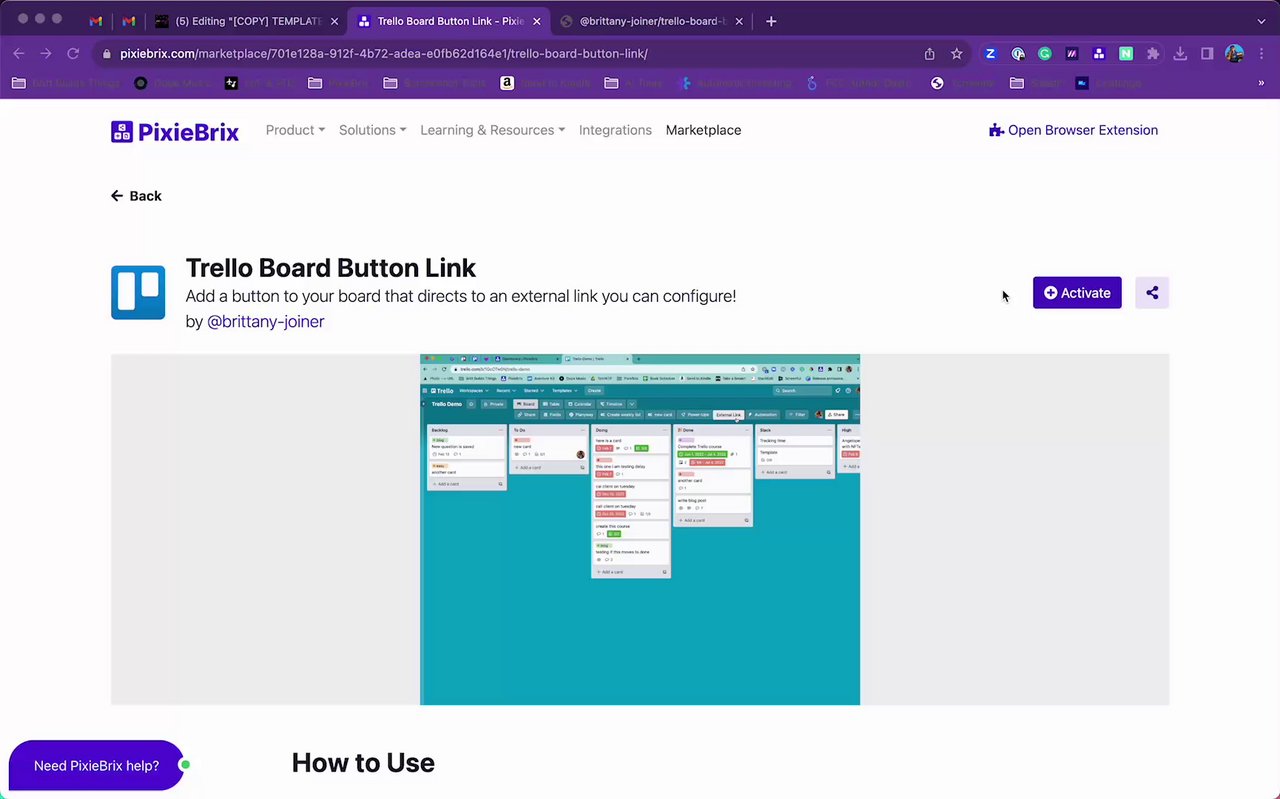This screenshot has width=1280, height=799.
Task: Open the Chrome three-dot menu
Action: coord(1260,54)
